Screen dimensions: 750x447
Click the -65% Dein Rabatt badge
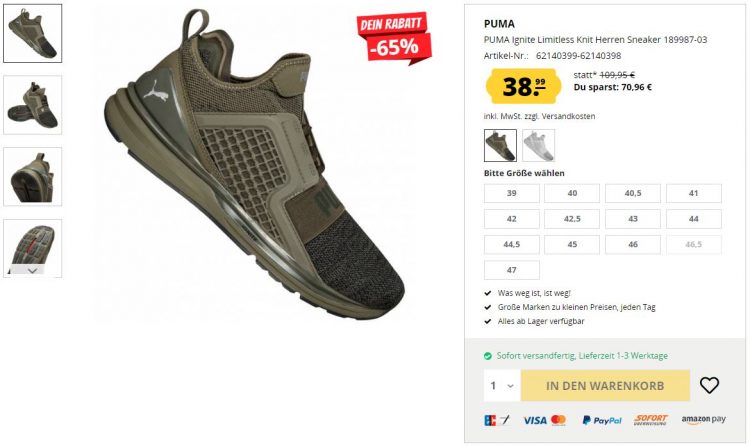click(394, 38)
